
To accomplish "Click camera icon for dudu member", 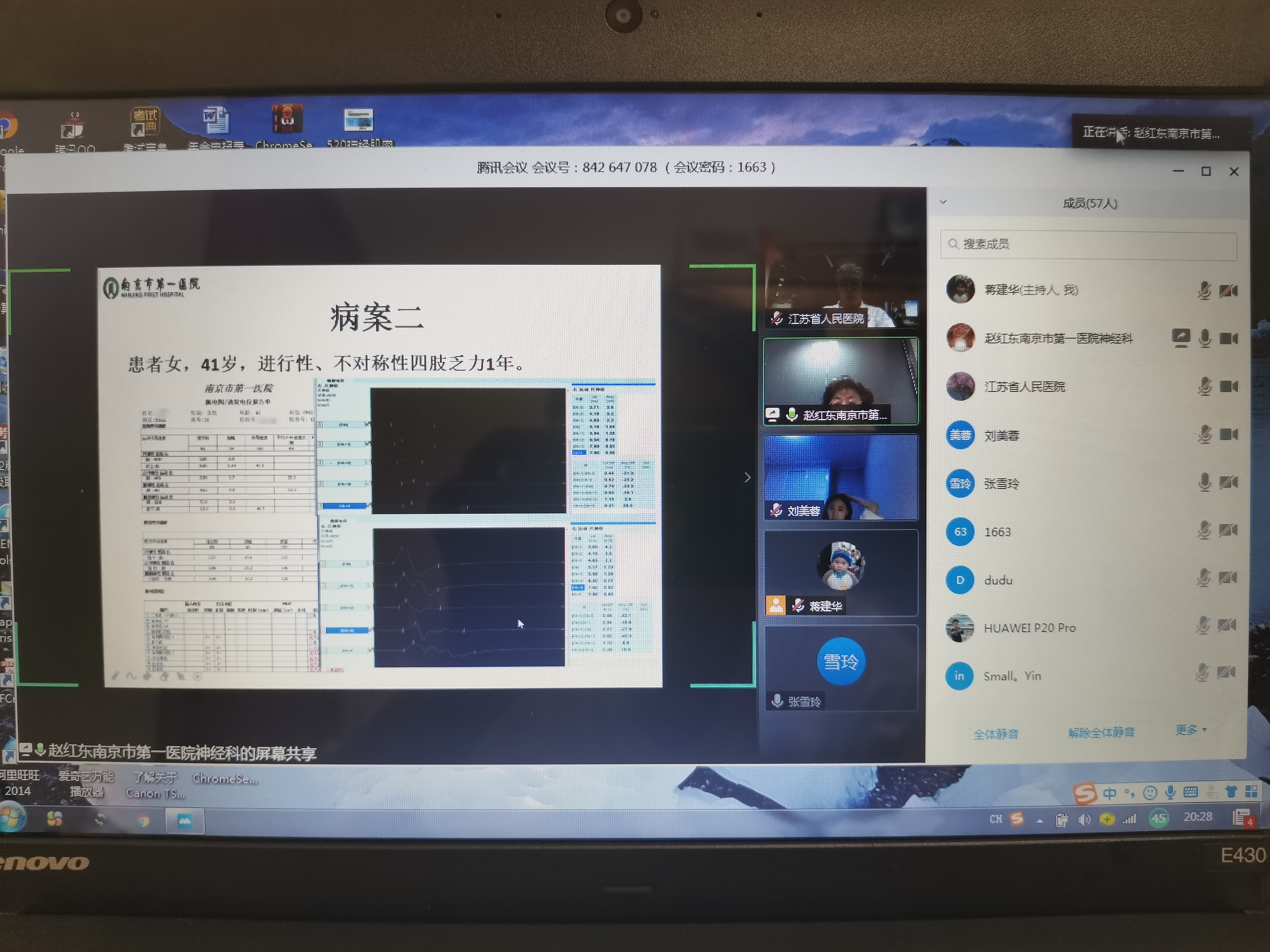I will point(1227,577).
